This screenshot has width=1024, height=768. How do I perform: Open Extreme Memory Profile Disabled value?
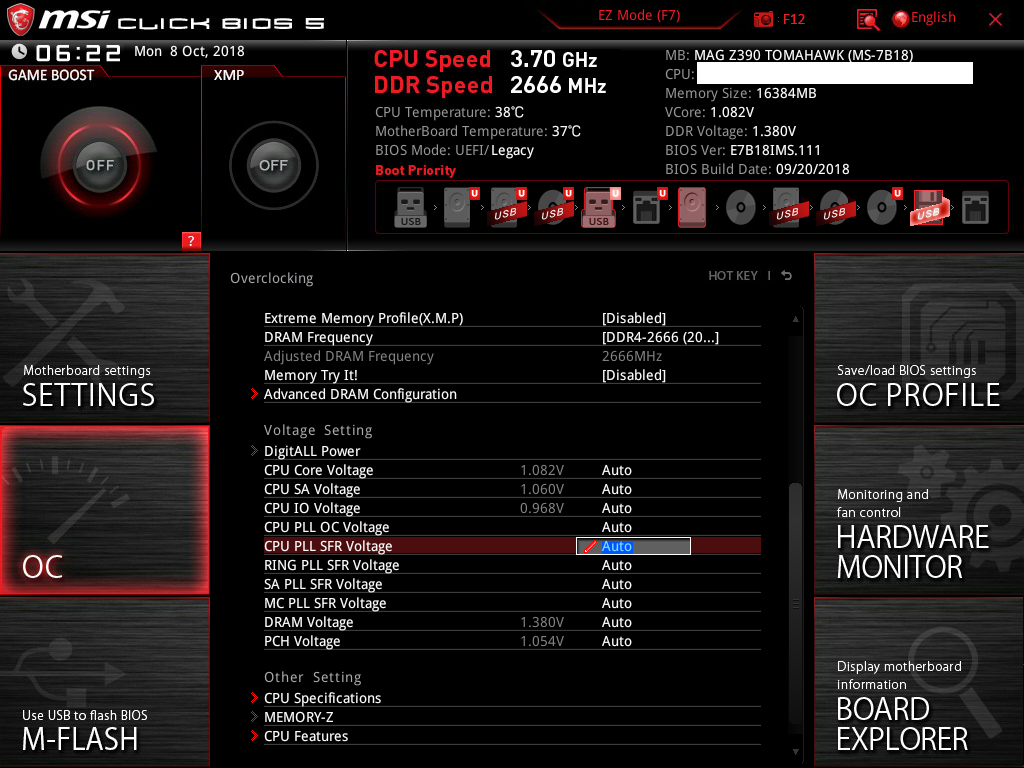coord(633,318)
